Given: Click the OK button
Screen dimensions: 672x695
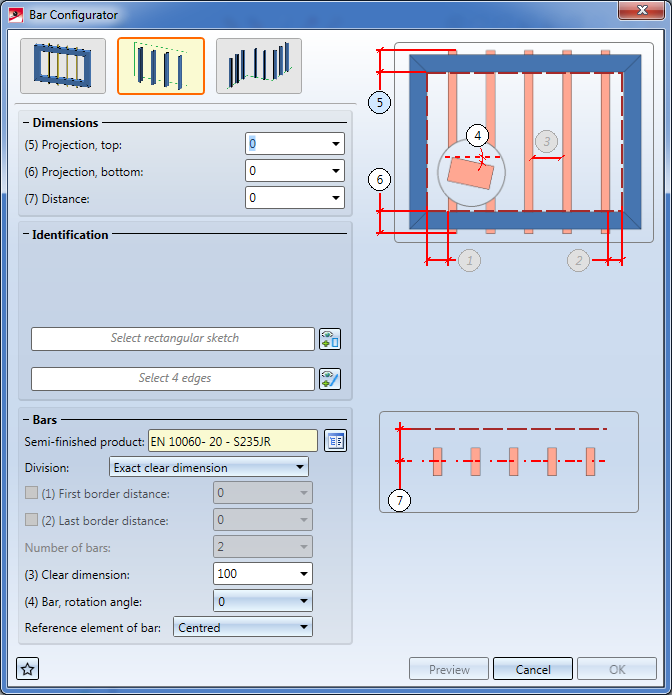Looking at the screenshot, I should pos(617,669).
